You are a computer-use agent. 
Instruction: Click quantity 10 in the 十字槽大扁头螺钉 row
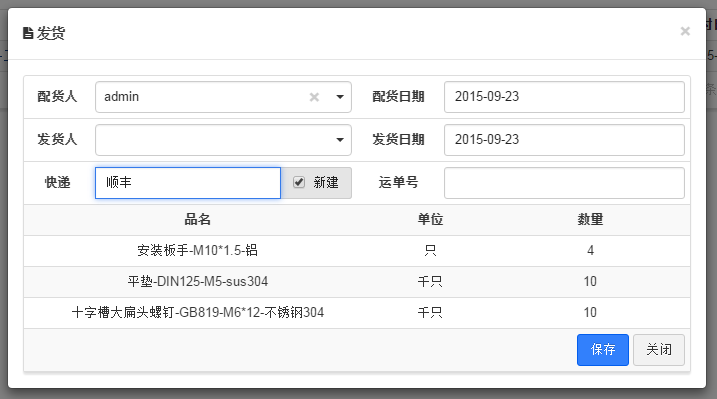590,313
